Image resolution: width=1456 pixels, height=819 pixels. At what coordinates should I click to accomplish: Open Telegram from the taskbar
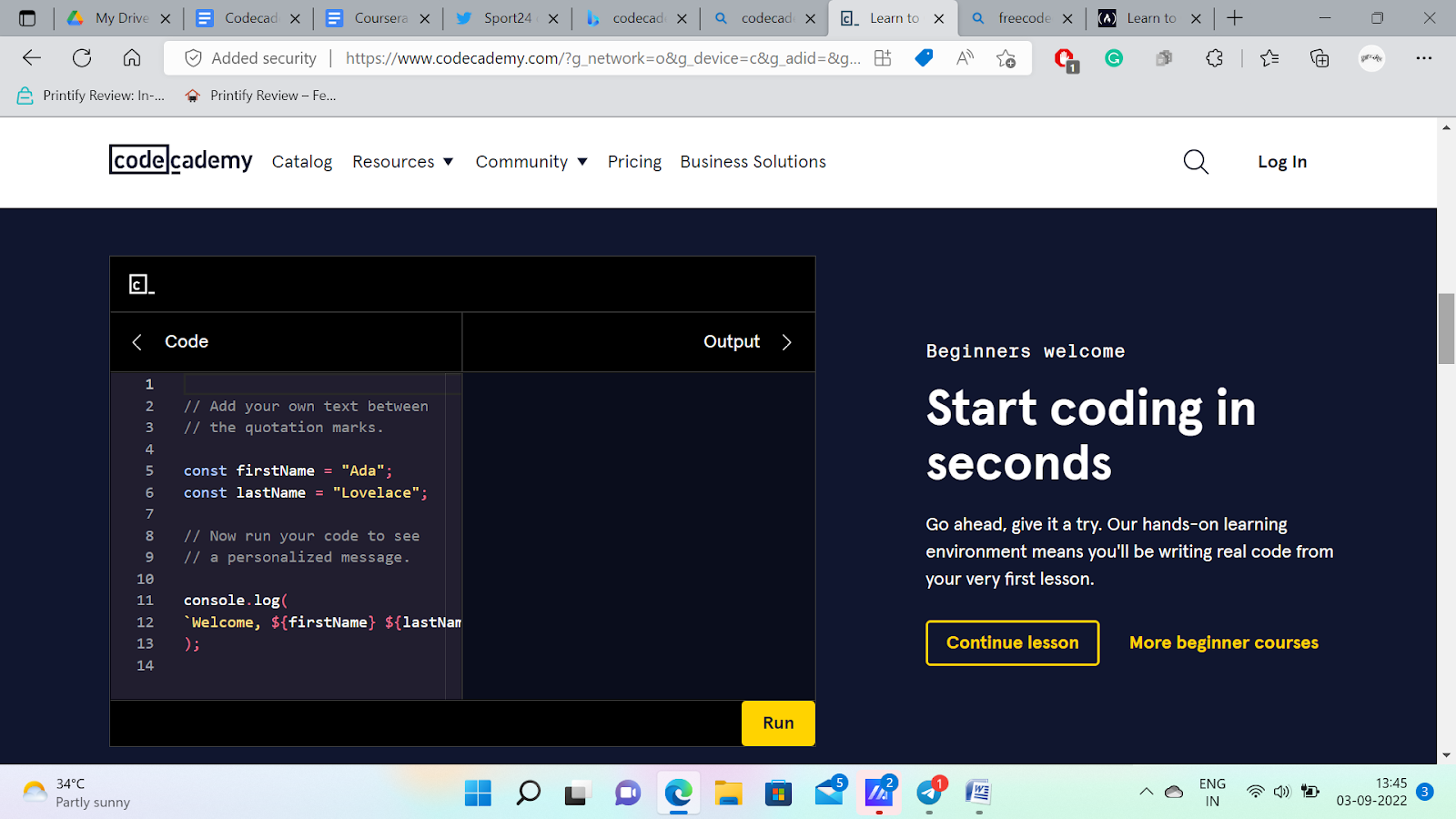[930, 792]
